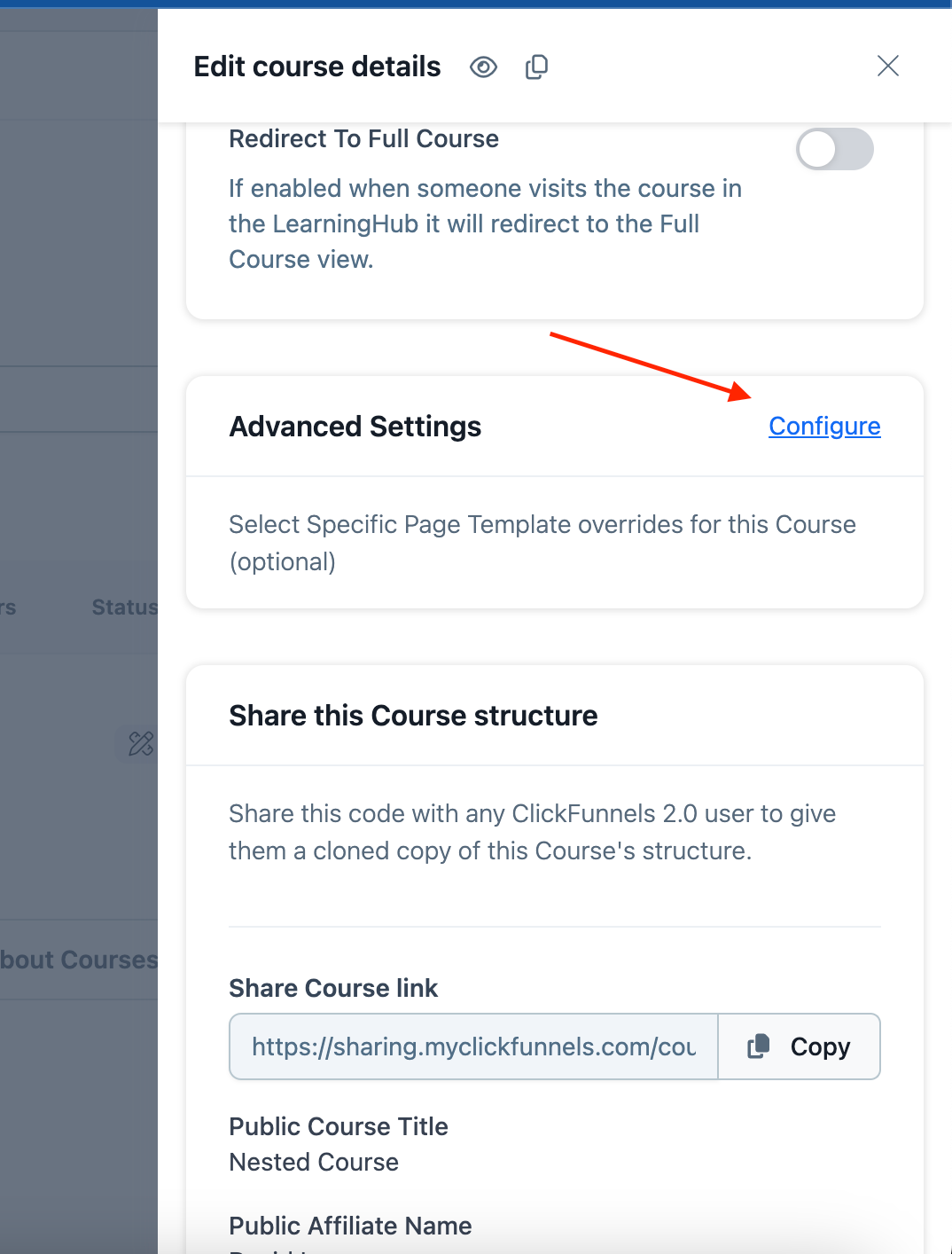Enable the Redirect To Full Course toggle

(x=834, y=149)
